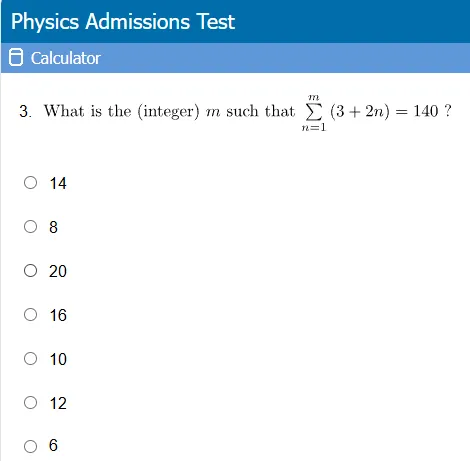Viewport: 470px width, 461px height.
Task: Choose the radio button for 6
Action: (30, 446)
